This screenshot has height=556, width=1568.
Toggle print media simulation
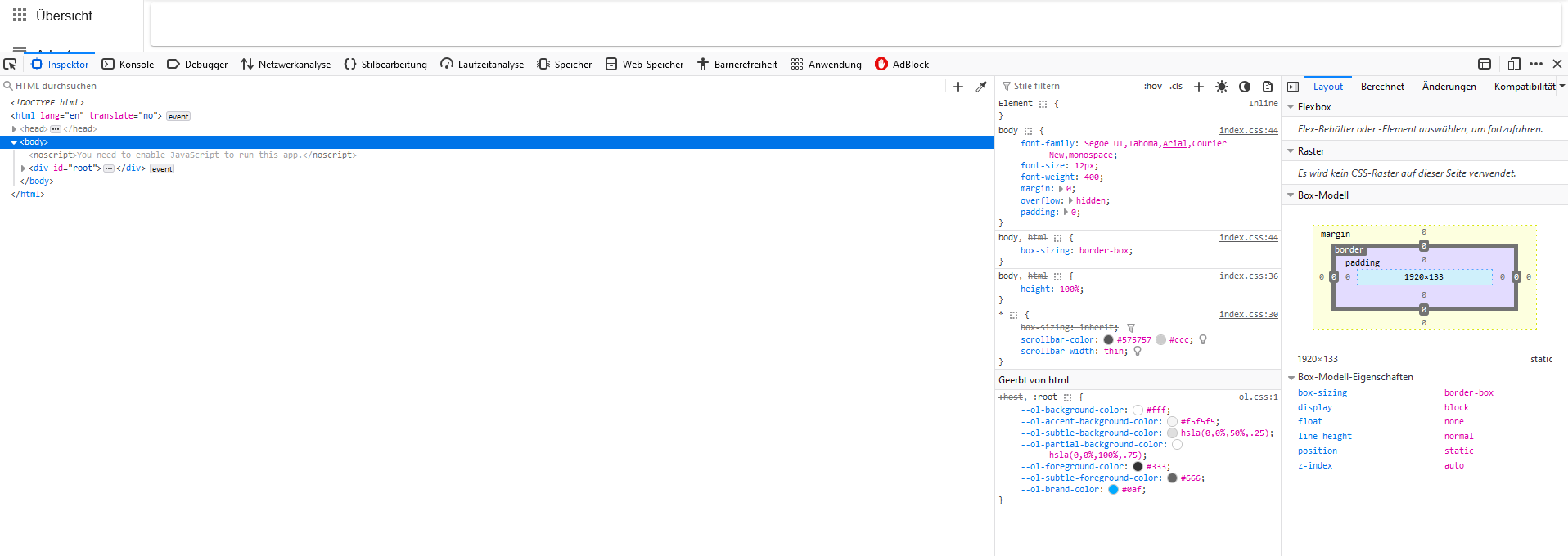[x=1268, y=86]
